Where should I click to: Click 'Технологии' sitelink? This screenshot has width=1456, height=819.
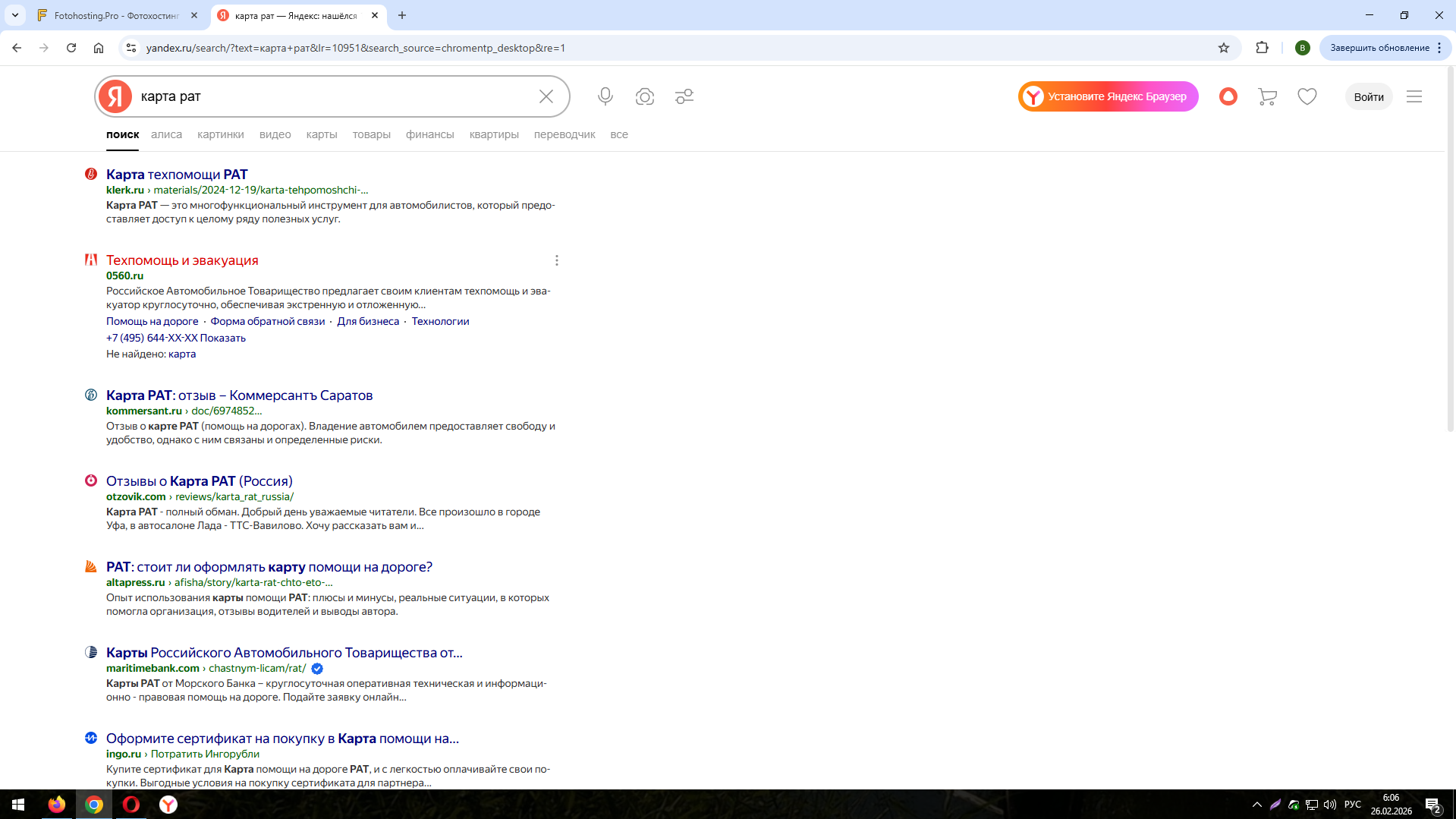coord(441,321)
